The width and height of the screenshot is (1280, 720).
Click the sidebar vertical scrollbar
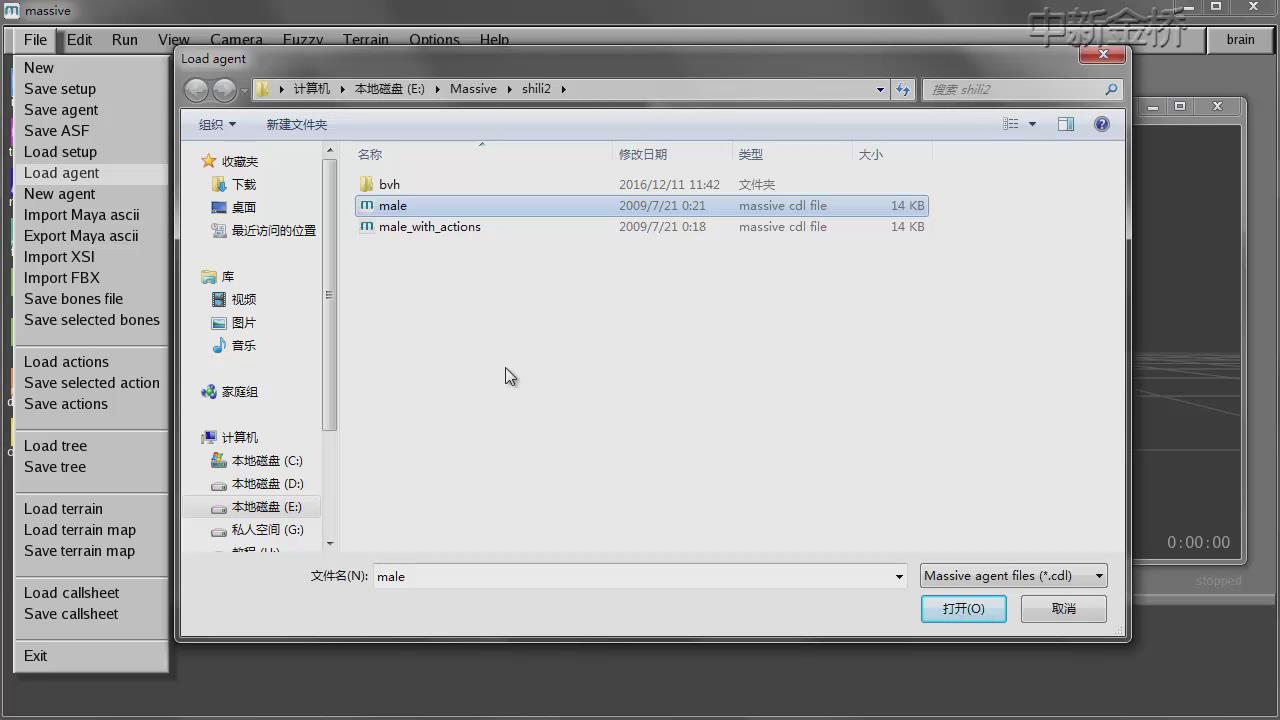(330, 295)
